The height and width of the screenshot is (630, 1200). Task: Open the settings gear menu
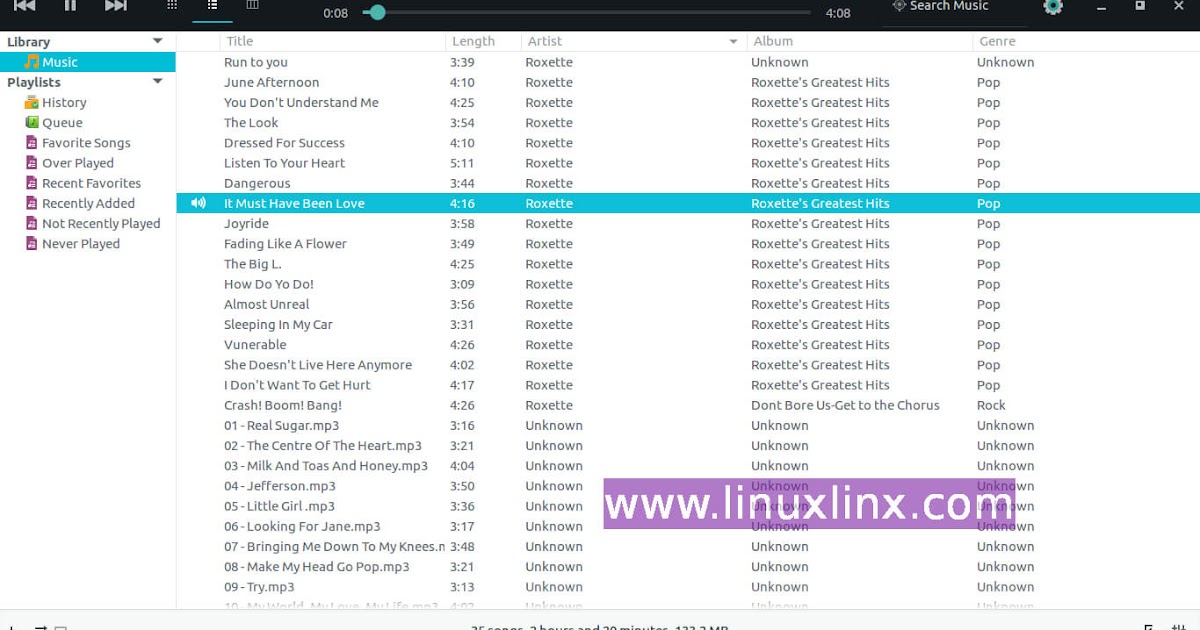click(1053, 6)
